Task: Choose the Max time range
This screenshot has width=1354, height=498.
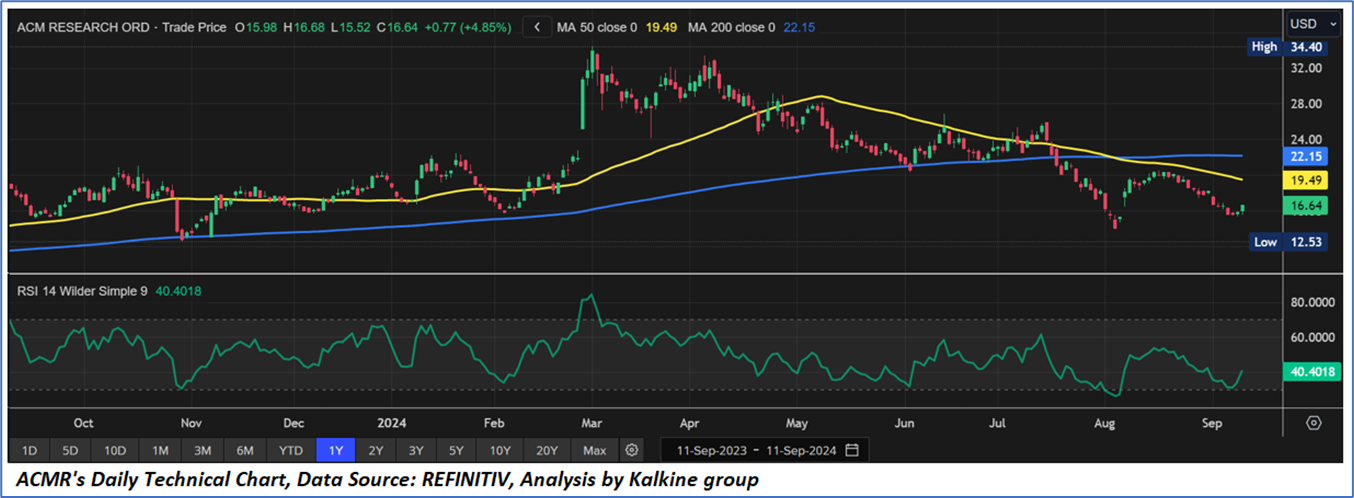Action: click(595, 450)
